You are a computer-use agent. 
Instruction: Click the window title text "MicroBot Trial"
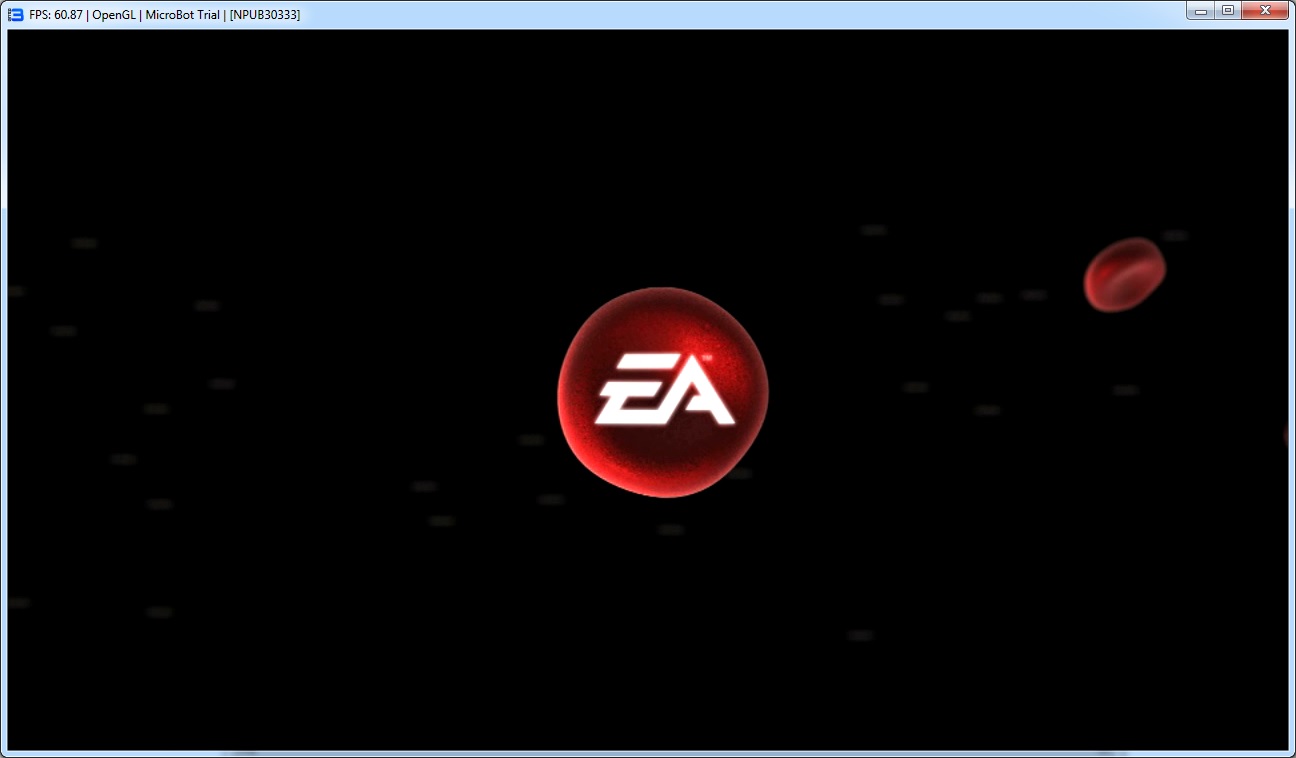(182, 15)
